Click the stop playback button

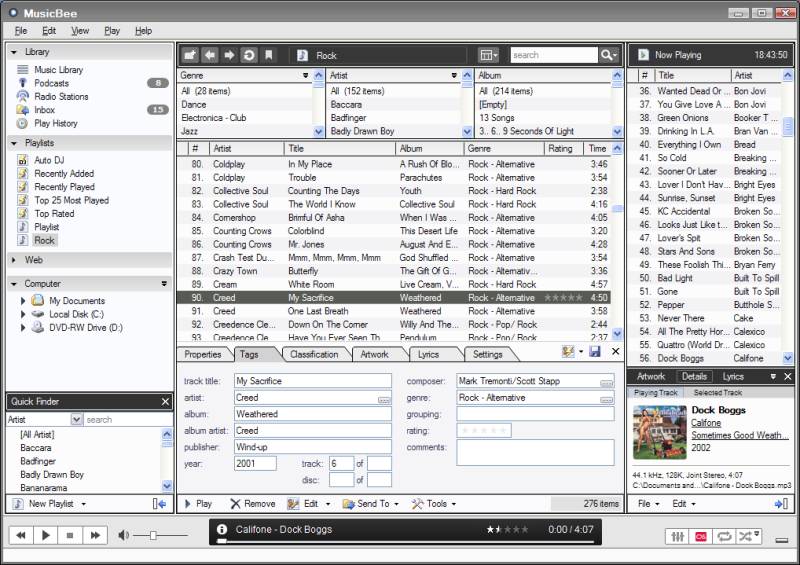coord(70,535)
